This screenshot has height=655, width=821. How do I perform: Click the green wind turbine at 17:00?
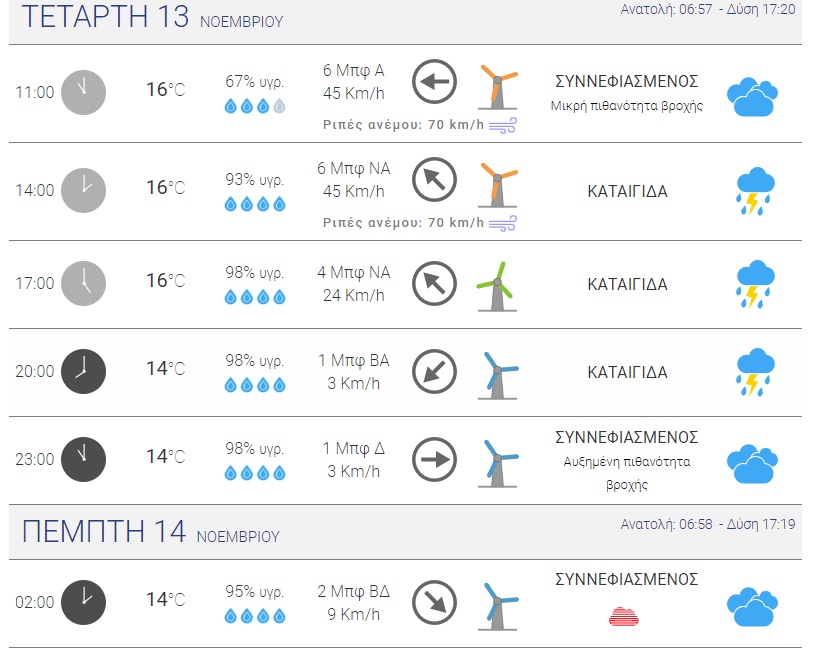pyautogui.click(x=497, y=284)
